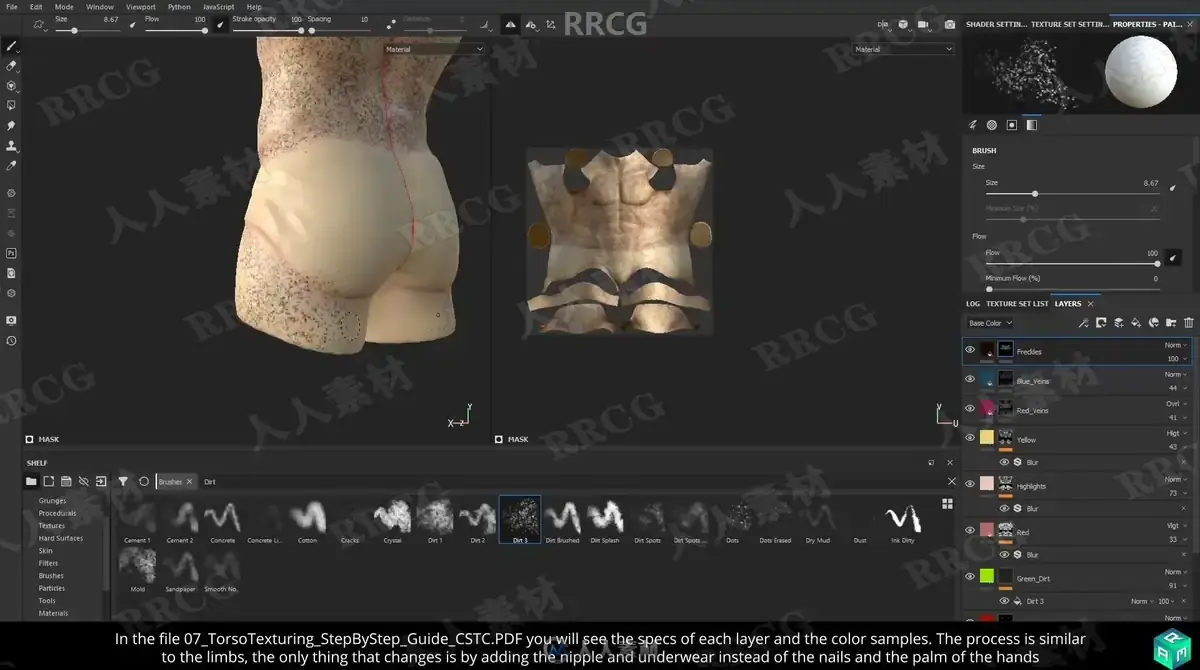Toggle the symmetry icon in top toolbar
The height and width of the screenshot is (670, 1200).
point(509,24)
